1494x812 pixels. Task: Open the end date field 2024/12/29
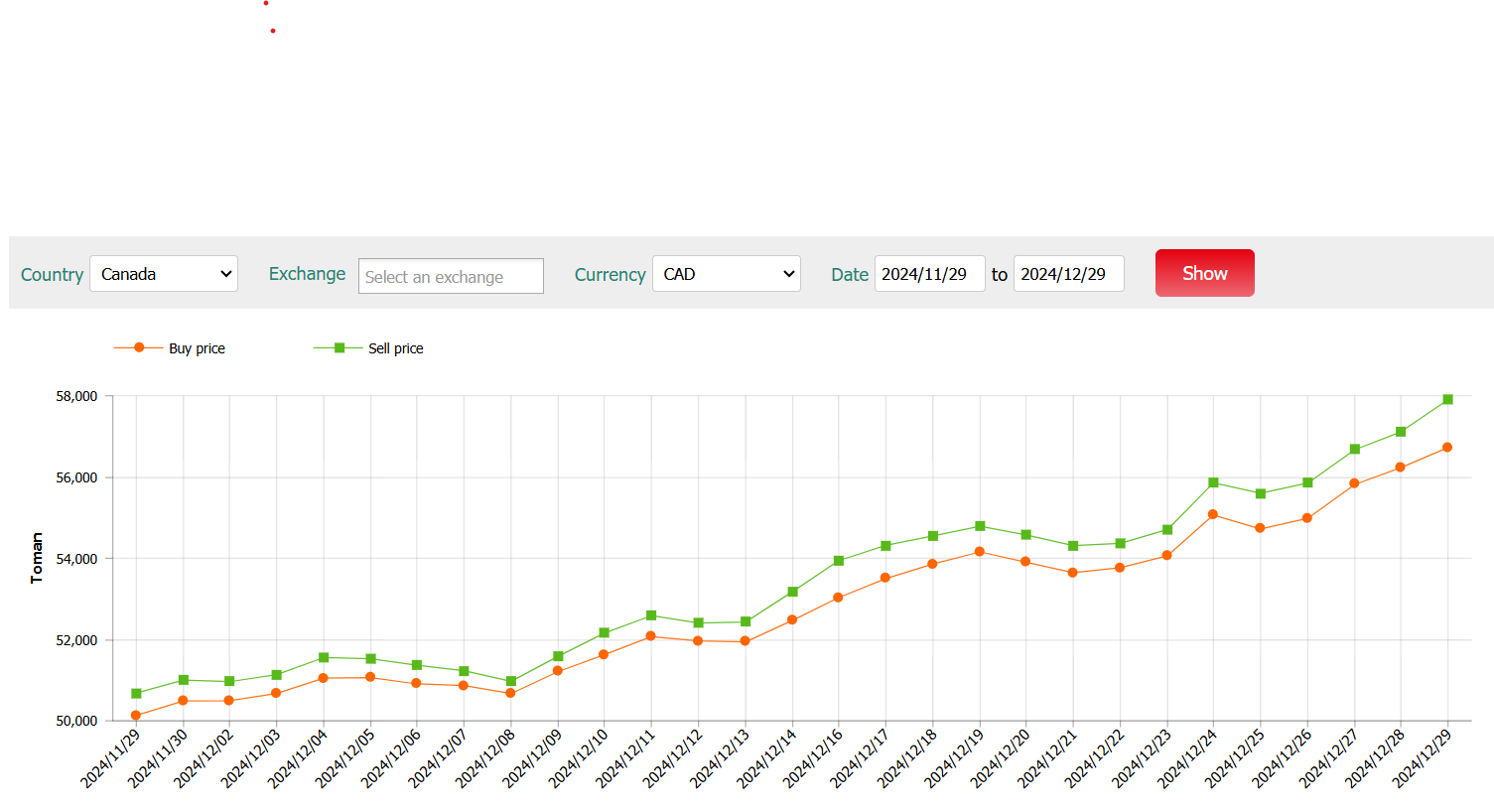click(x=1069, y=274)
